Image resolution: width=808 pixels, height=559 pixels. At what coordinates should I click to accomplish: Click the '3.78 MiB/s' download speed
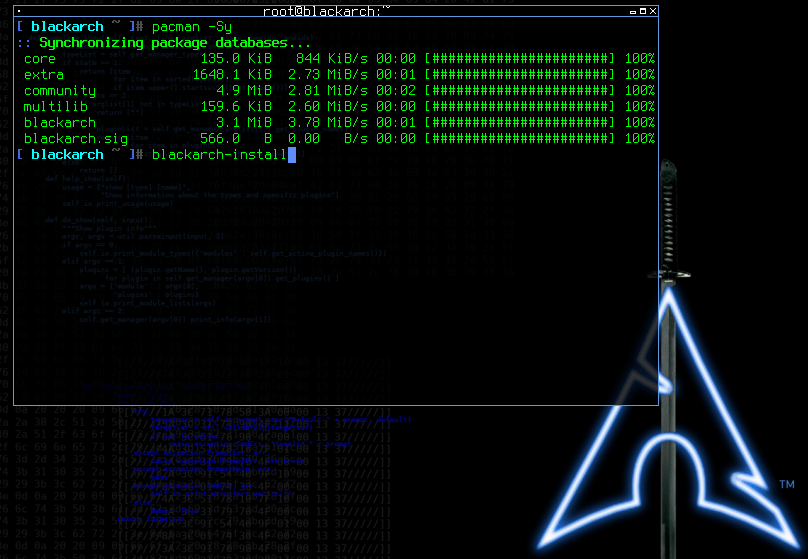(328, 123)
